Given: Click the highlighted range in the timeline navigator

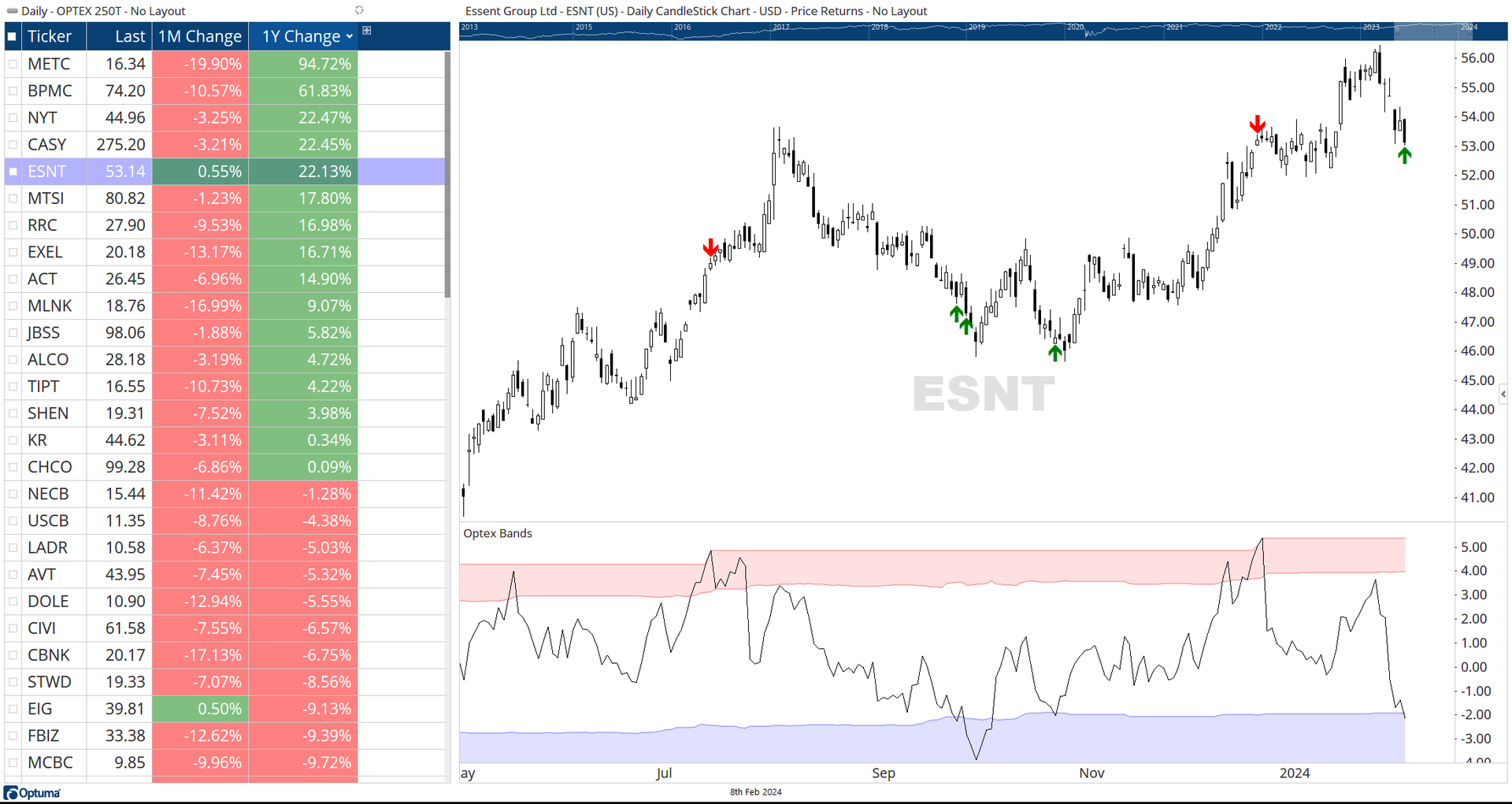Looking at the screenshot, I should (x=1425, y=31).
